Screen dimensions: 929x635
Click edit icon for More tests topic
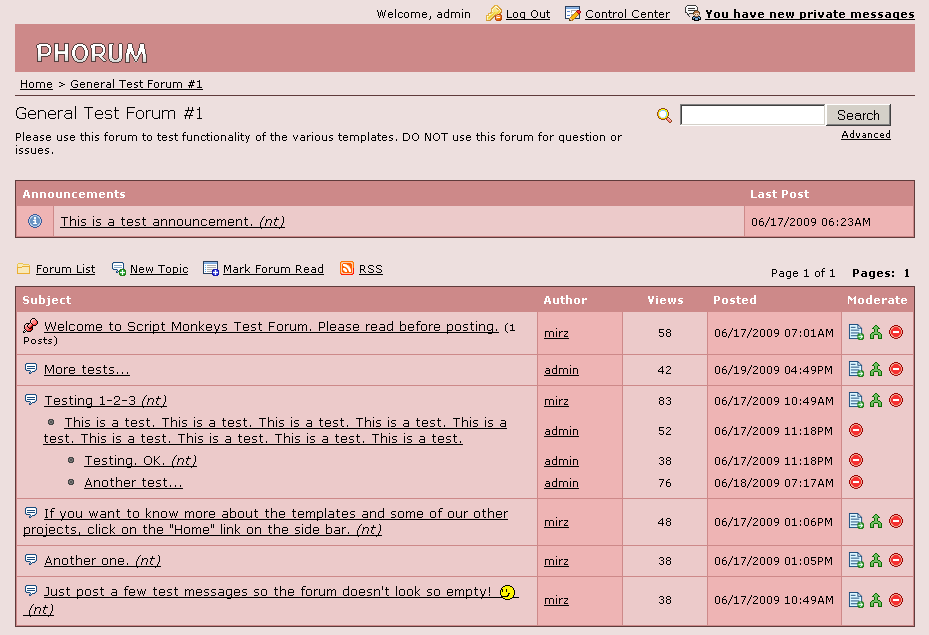pos(856,369)
